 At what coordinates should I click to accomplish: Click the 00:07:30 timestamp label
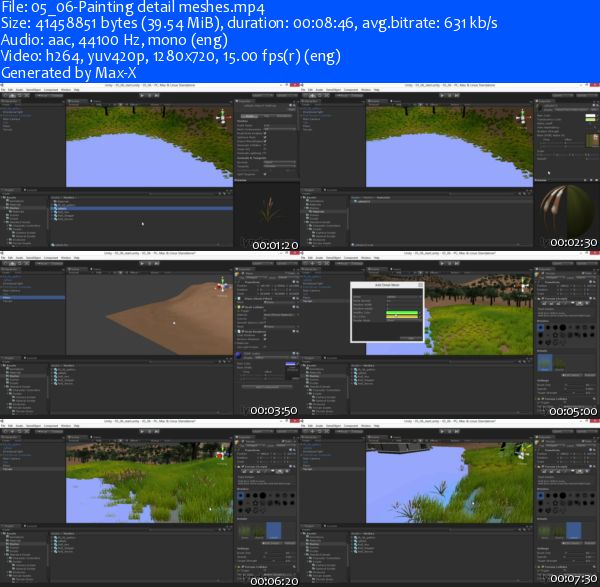point(573,578)
